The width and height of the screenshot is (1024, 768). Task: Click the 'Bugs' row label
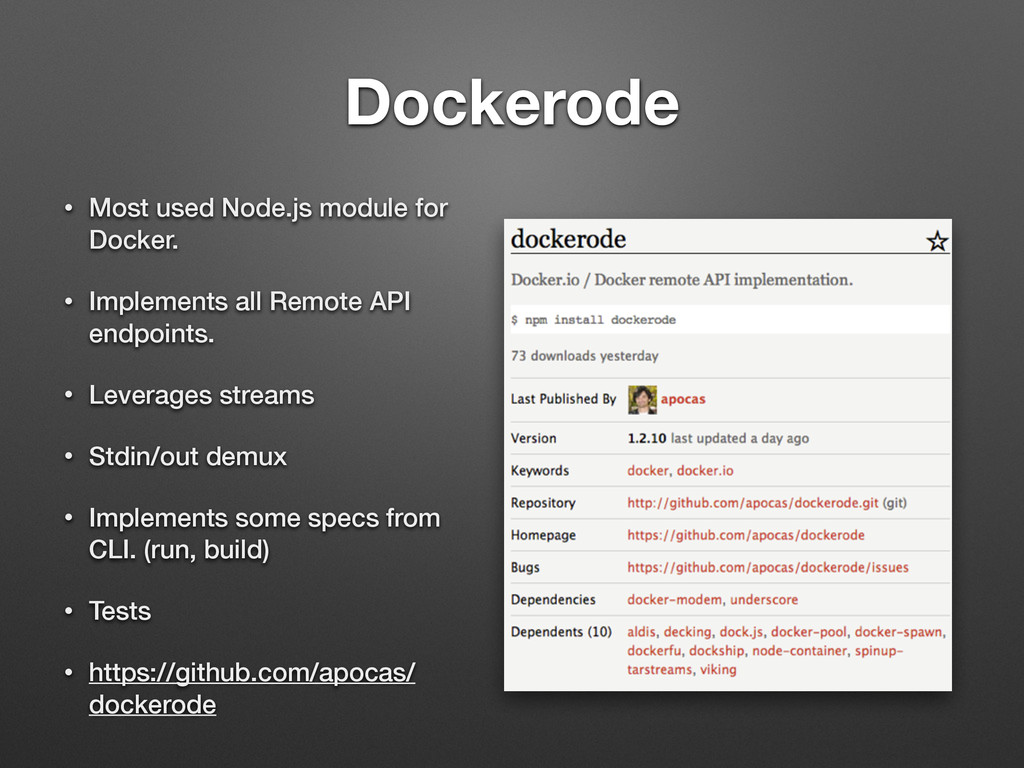525,568
